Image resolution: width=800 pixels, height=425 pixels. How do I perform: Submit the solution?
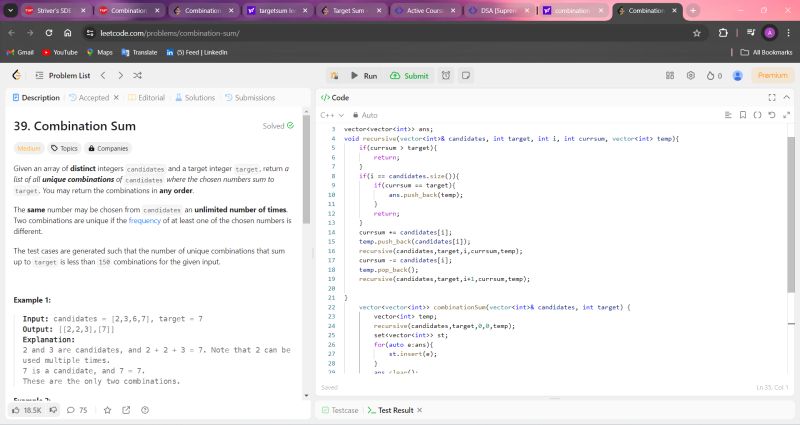[409, 75]
